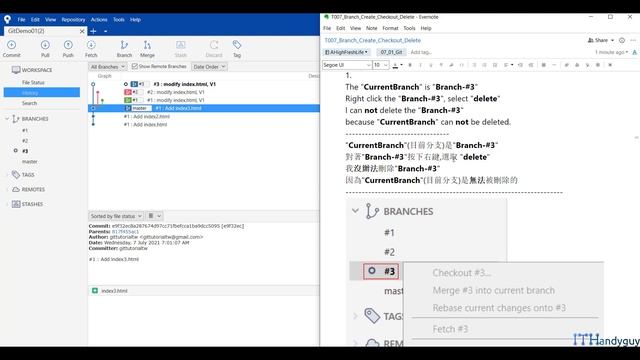Select History in the workspace sidebar

pyautogui.click(x=42, y=93)
